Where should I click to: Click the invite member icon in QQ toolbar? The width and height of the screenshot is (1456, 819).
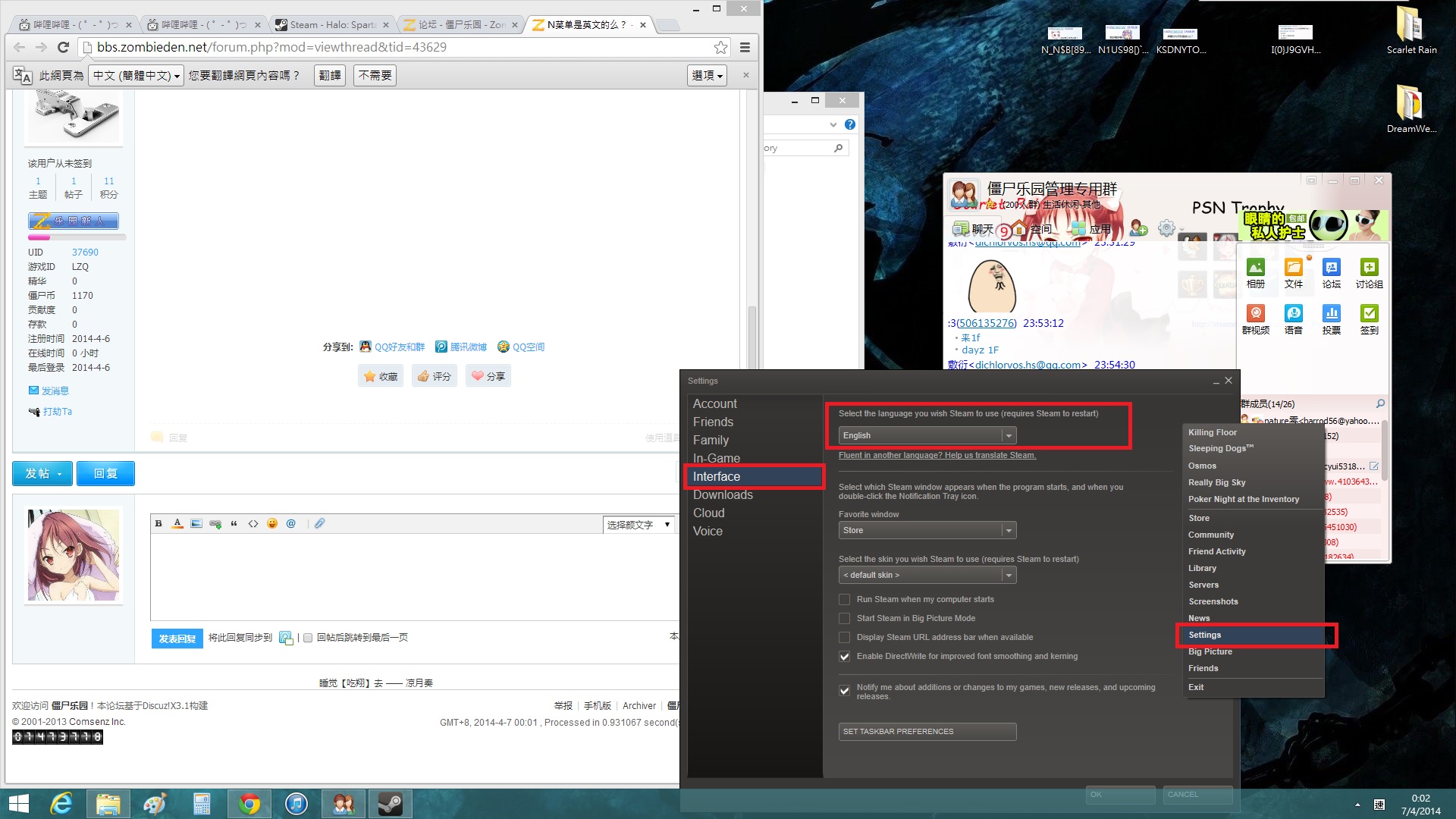pyautogui.click(x=1138, y=227)
